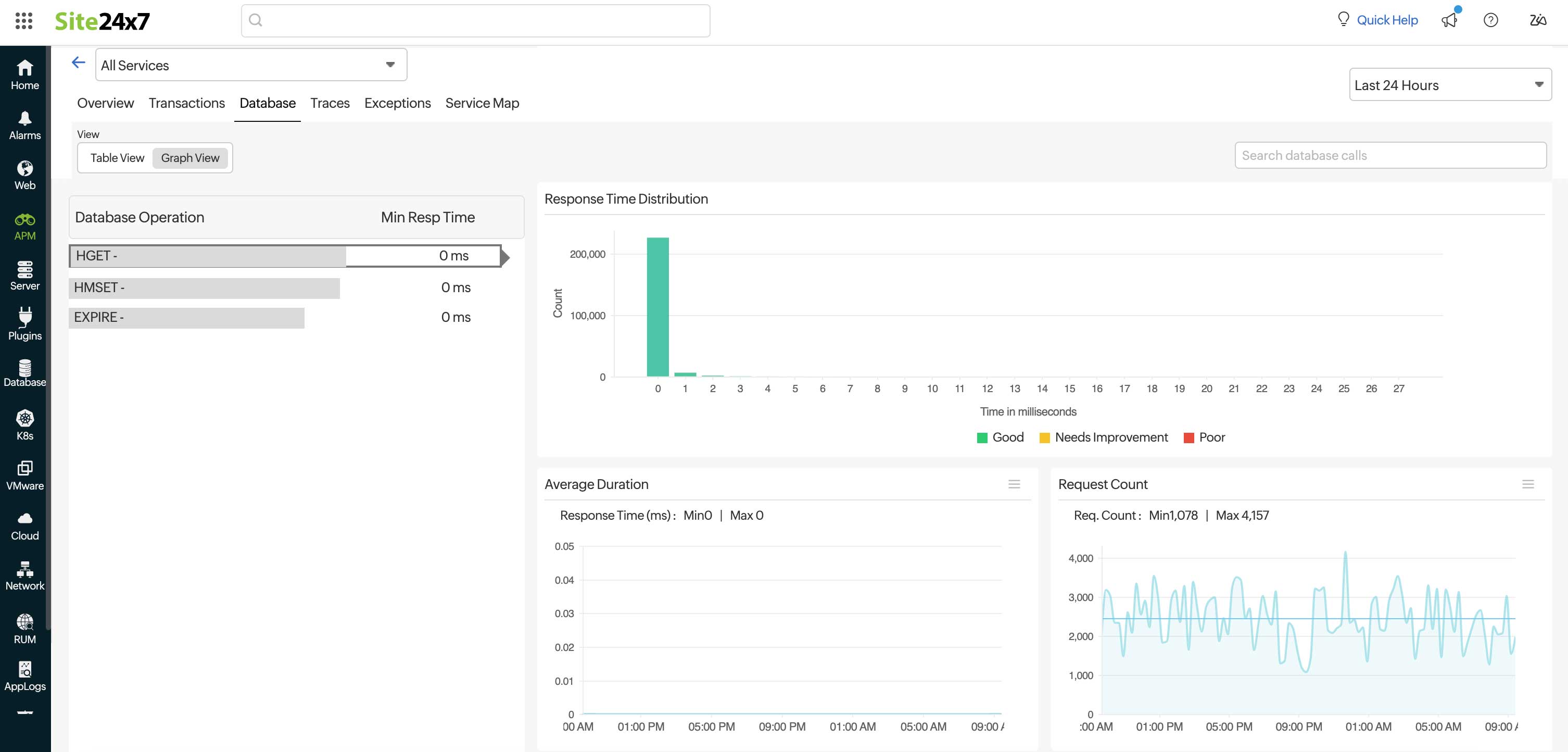
Task: Toggle the Good legend in distribution chart
Action: click(x=1000, y=437)
